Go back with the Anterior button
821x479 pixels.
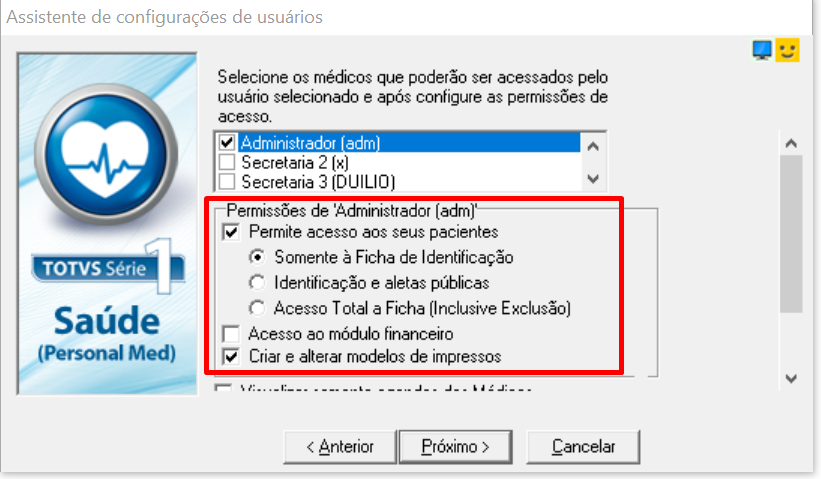click(x=340, y=447)
